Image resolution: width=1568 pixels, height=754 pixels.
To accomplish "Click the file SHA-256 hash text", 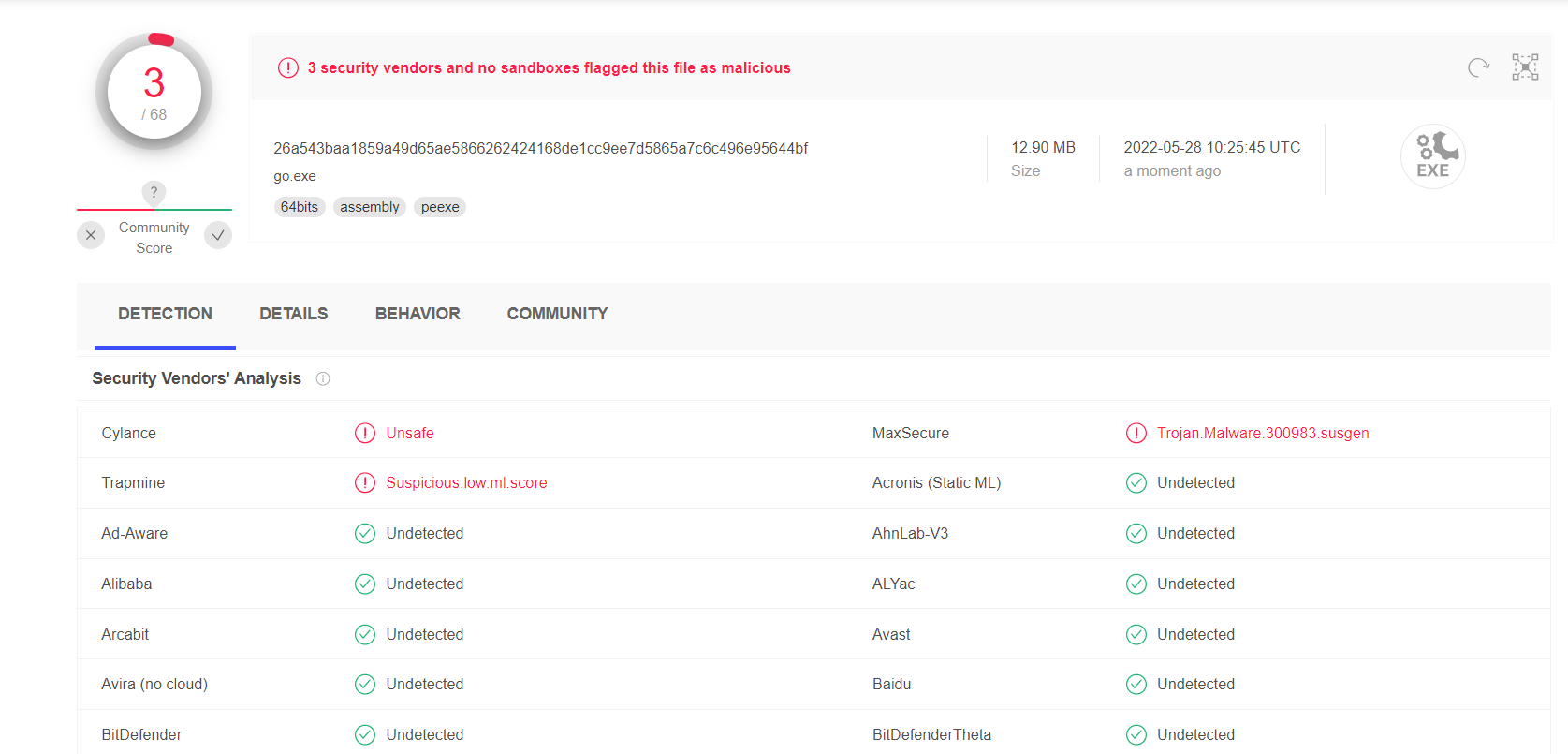I will click(x=540, y=148).
